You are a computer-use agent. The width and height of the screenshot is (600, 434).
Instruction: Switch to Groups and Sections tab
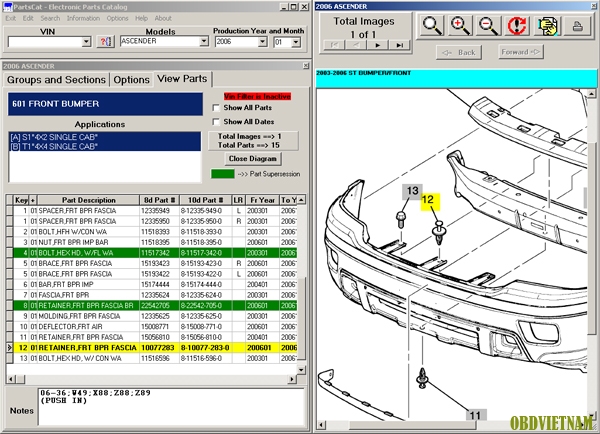56,80
